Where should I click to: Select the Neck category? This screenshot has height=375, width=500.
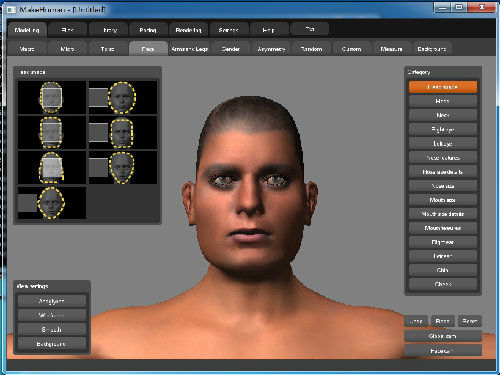pos(443,115)
